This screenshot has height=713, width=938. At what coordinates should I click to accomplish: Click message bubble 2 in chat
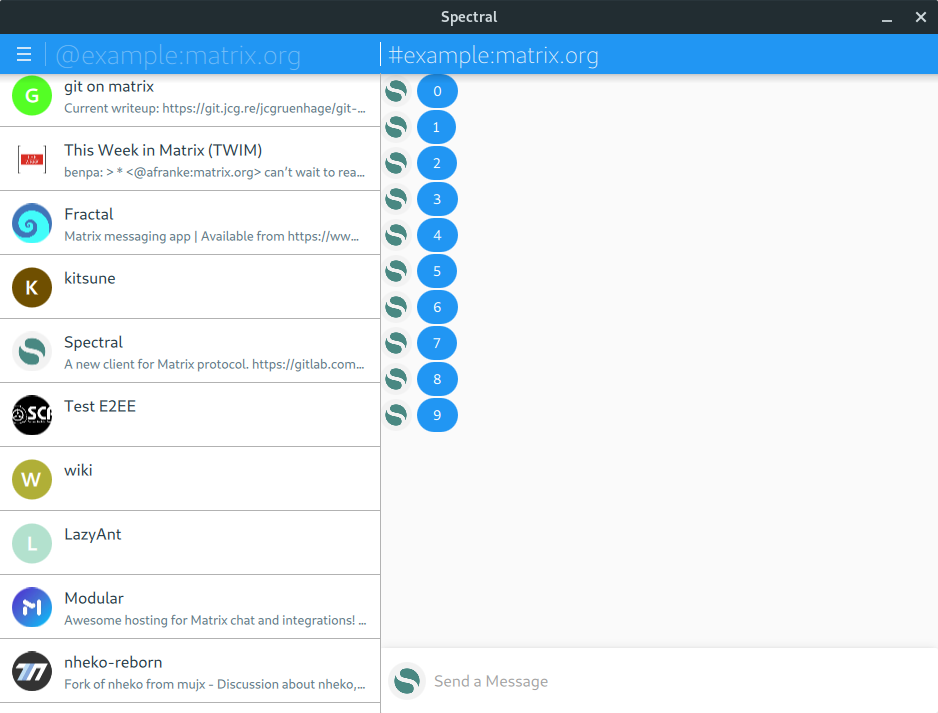(x=437, y=163)
